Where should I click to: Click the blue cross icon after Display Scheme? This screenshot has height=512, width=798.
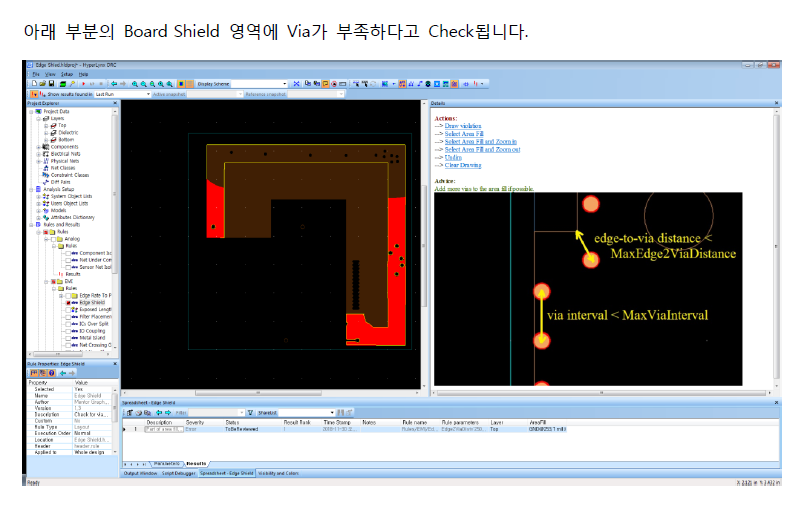pos(296,84)
